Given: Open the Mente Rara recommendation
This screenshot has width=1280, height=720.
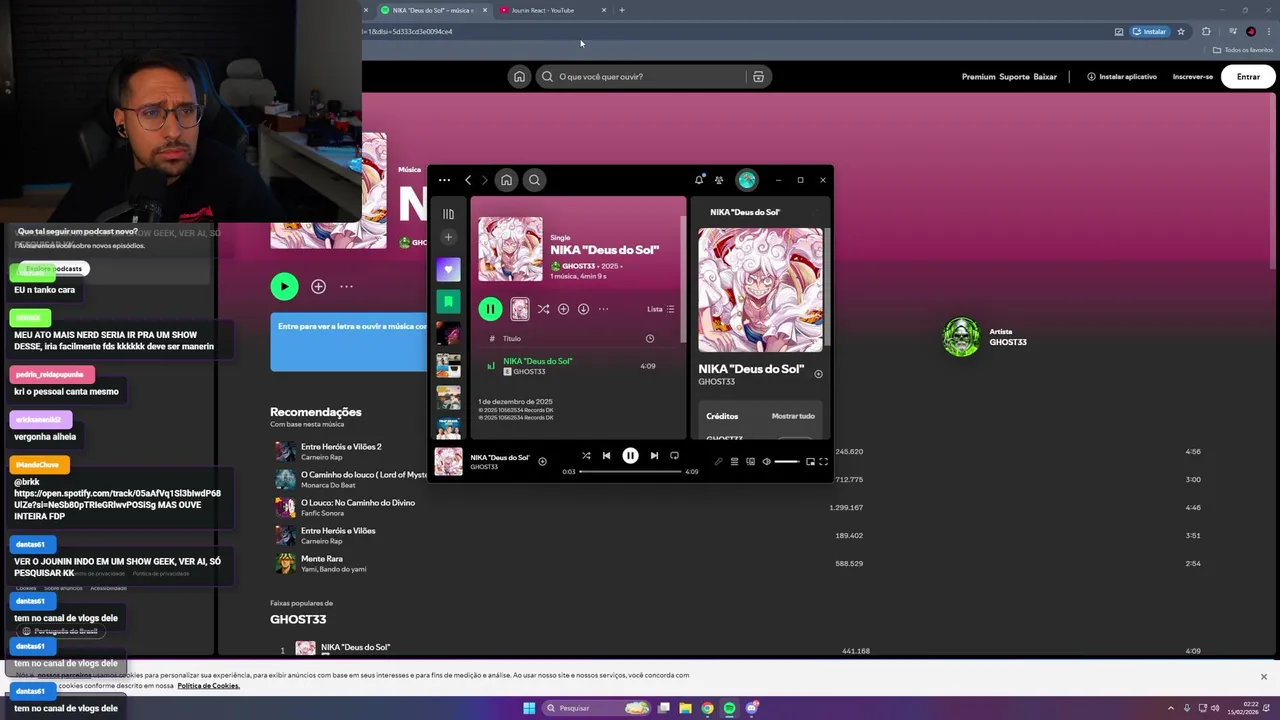Looking at the screenshot, I should [x=322, y=558].
